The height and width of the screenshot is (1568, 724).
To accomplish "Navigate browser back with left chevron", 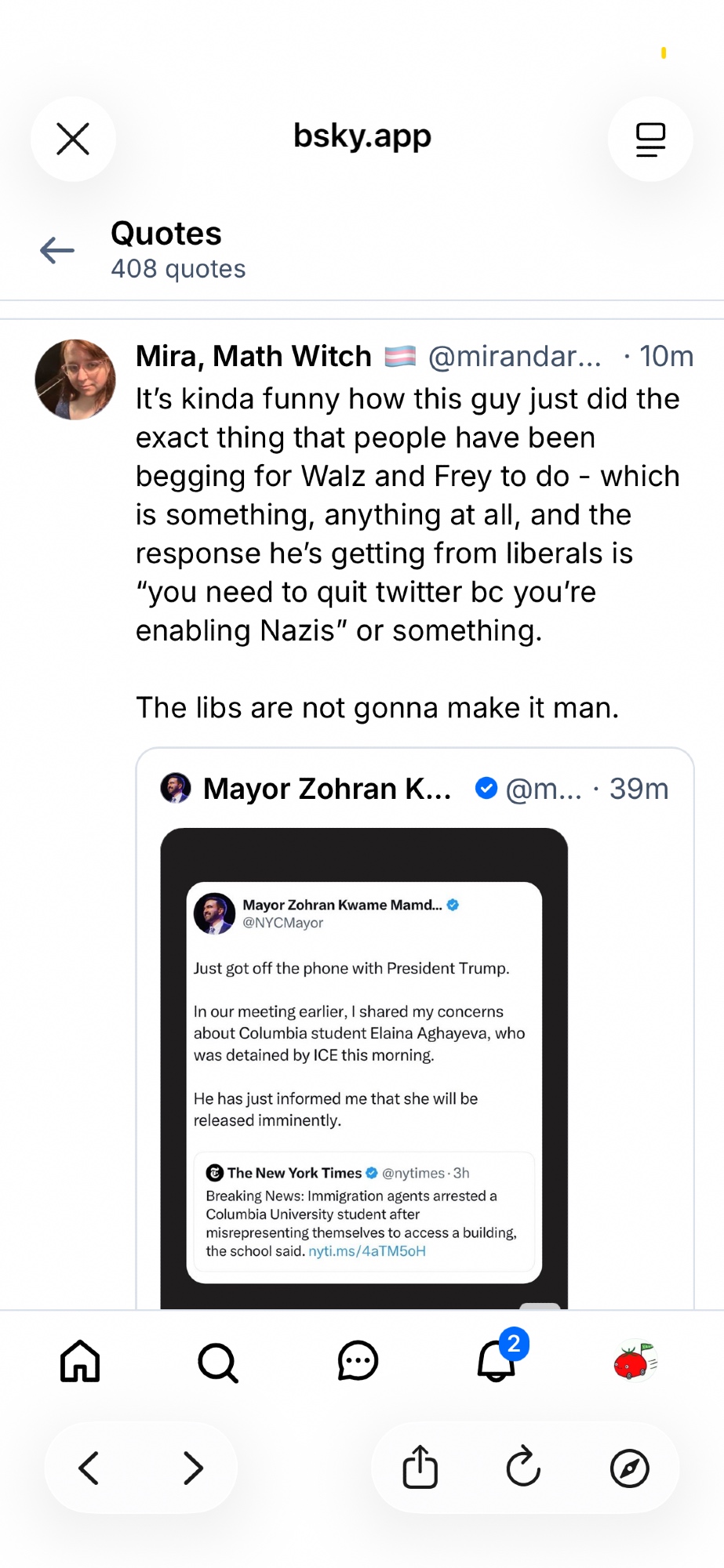I will 89,1468.
